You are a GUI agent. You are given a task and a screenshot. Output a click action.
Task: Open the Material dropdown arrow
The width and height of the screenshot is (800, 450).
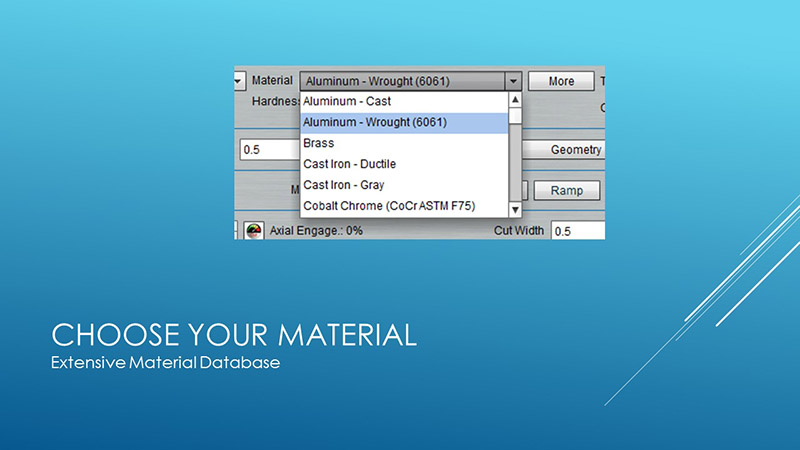click(513, 81)
